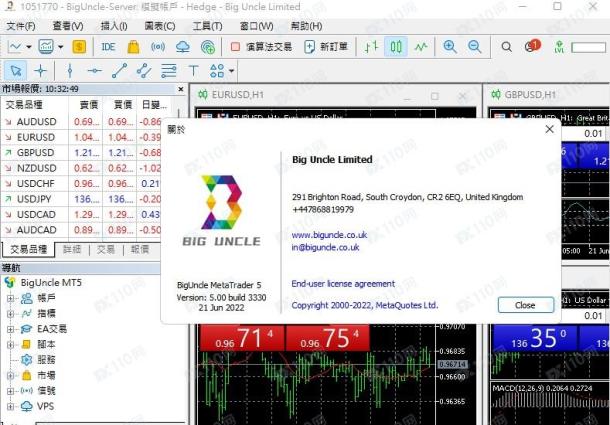Click the radar with plus icon
The height and width of the screenshot is (425, 610).
click(x=208, y=47)
